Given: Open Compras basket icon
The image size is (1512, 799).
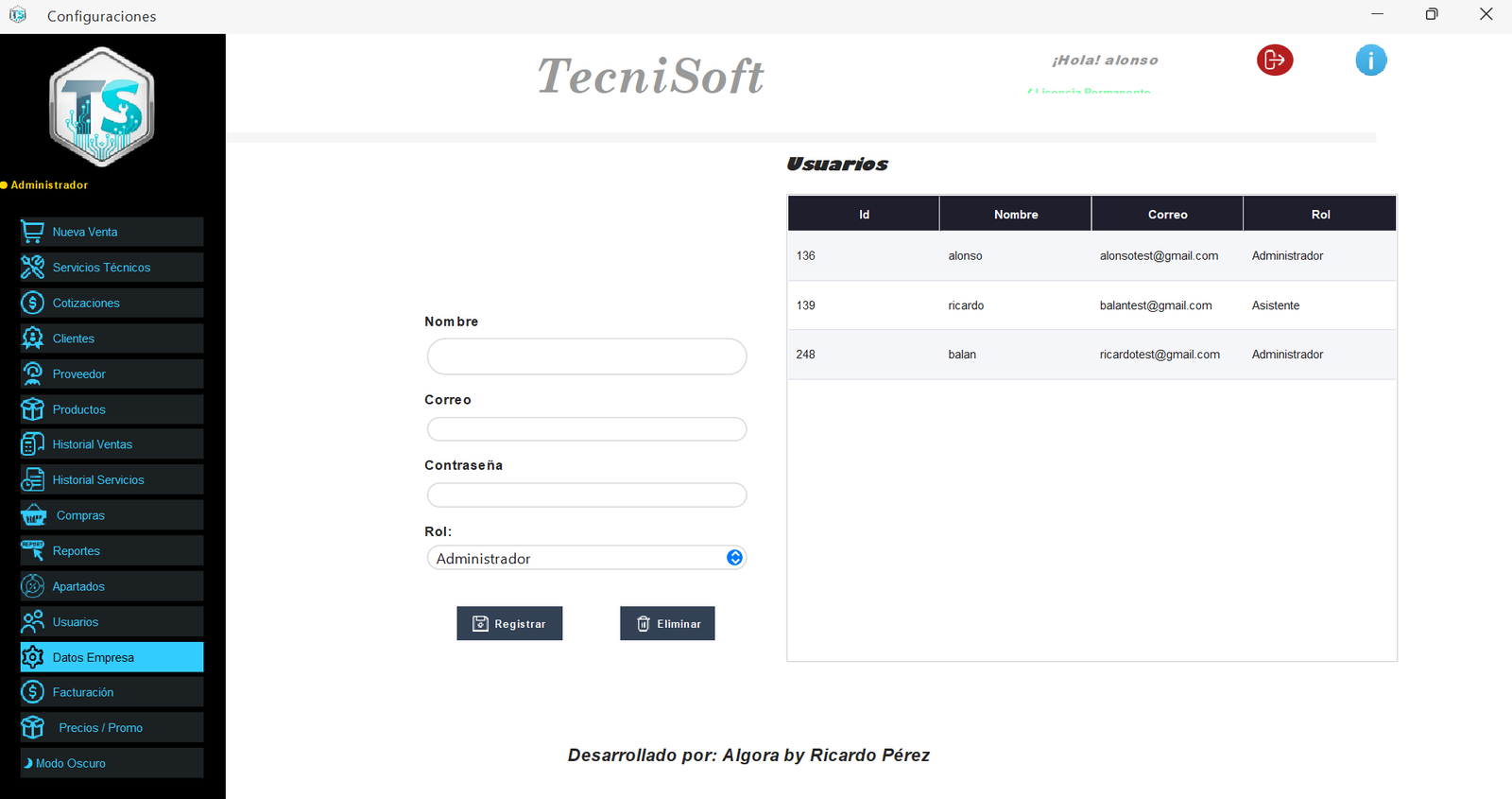Looking at the screenshot, I should coord(33,515).
